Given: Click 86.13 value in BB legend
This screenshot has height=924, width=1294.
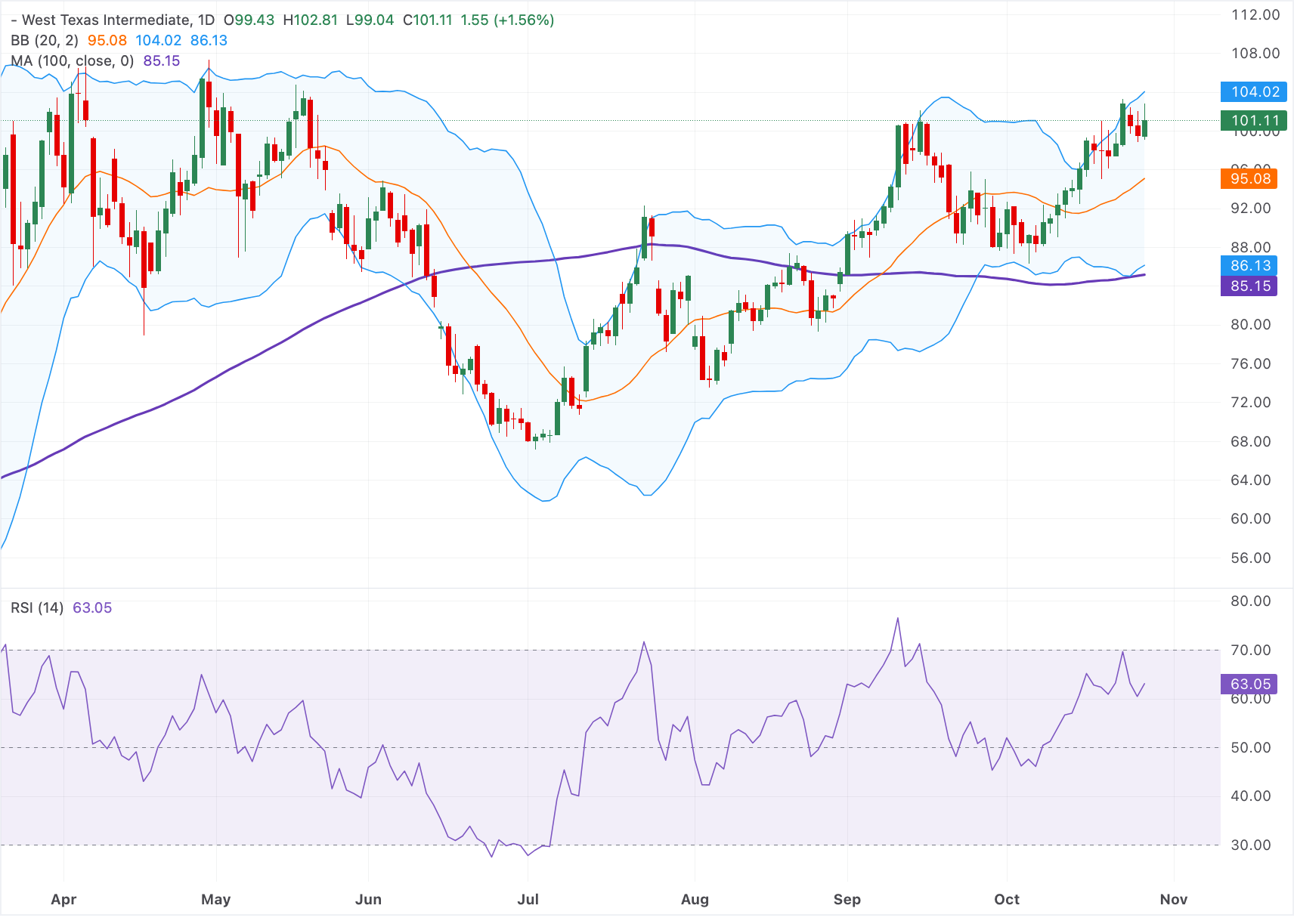Looking at the screenshot, I should click(209, 41).
